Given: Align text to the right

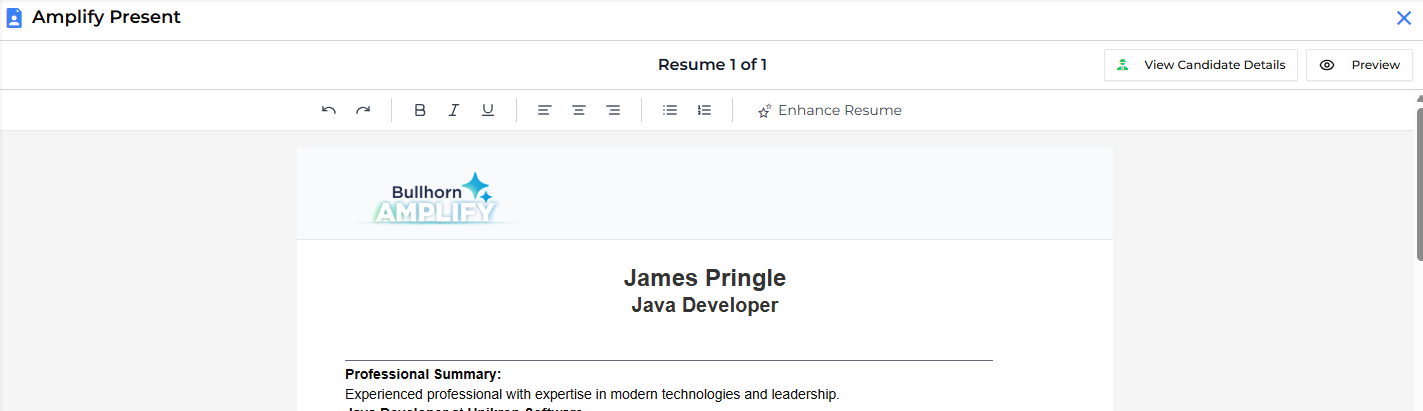Looking at the screenshot, I should coord(613,110).
